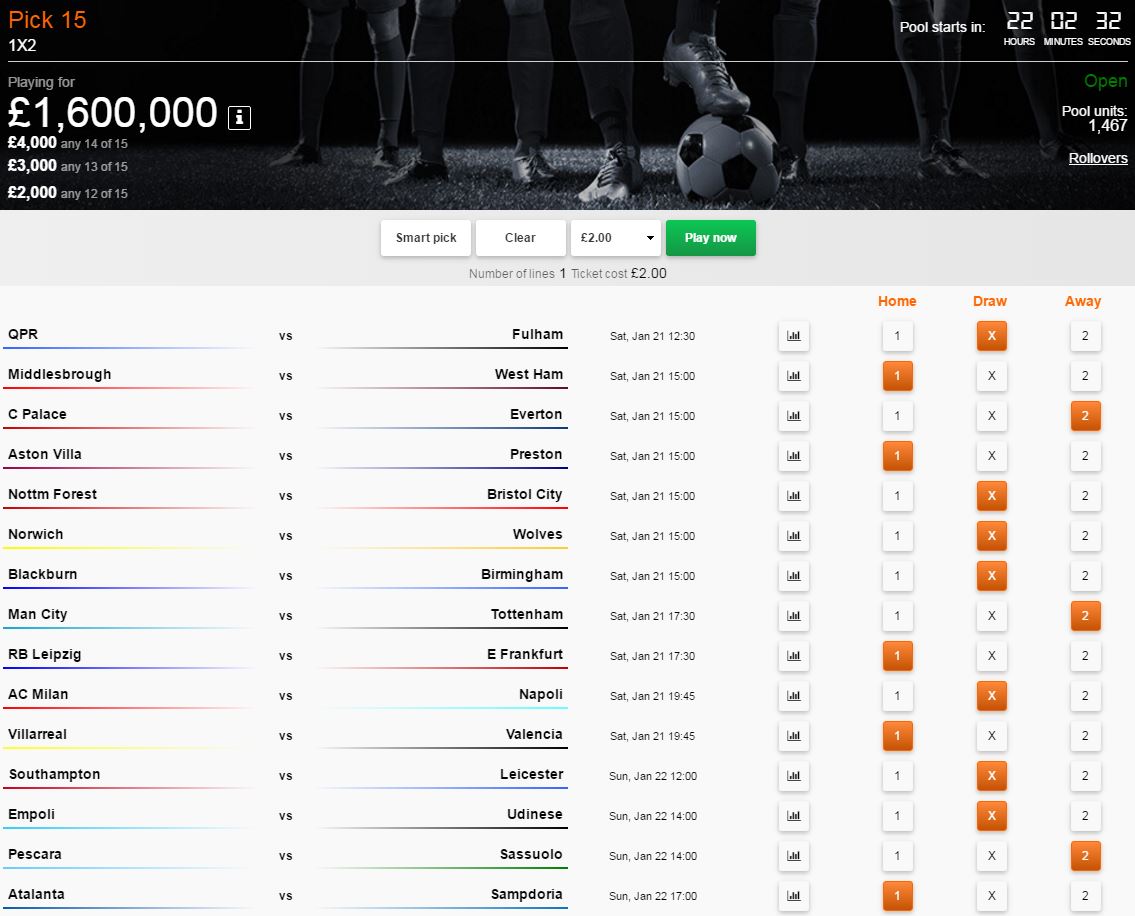Deselect the draw pick for Southampton vs Leicester

[x=991, y=776]
